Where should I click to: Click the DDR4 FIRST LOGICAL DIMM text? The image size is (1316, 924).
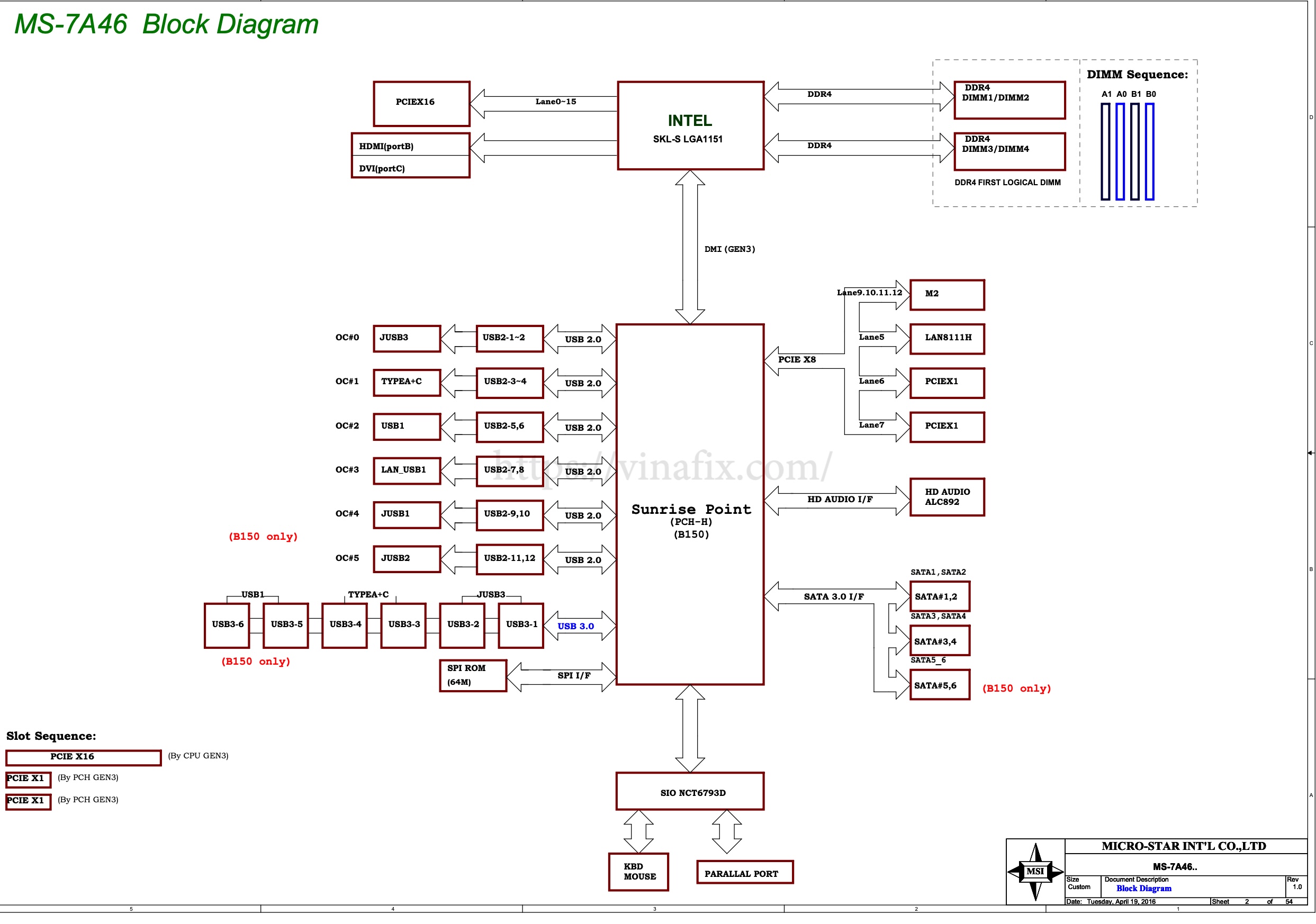pyautogui.click(x=1007, y=182)
